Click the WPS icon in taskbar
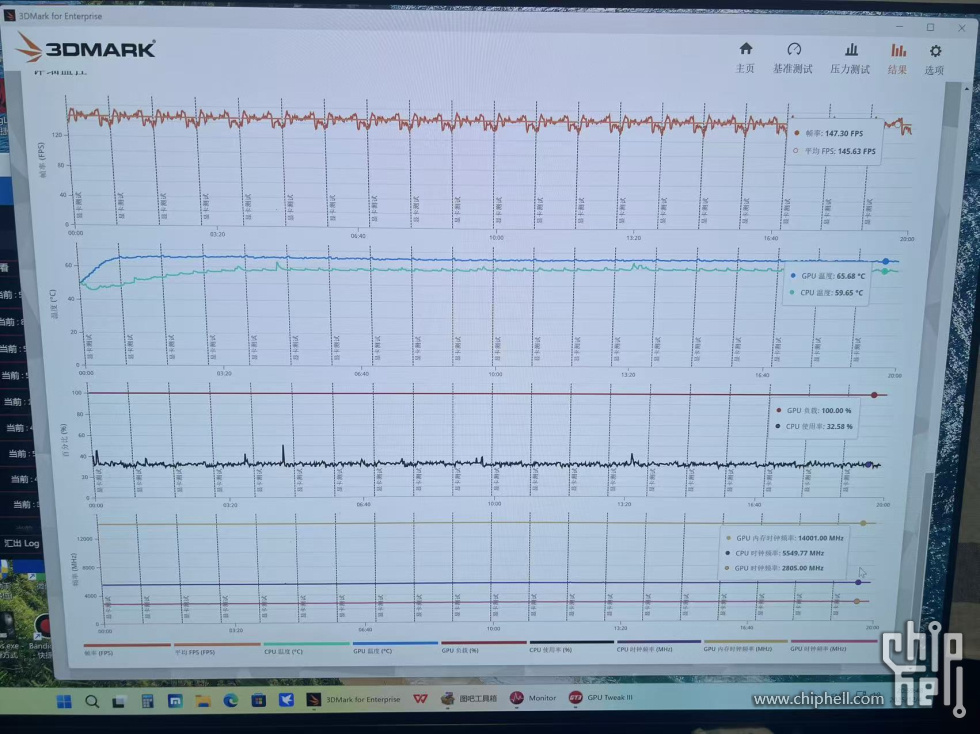Image resolution: width=980 pixels, height=734 pixels. pos(419,698)
